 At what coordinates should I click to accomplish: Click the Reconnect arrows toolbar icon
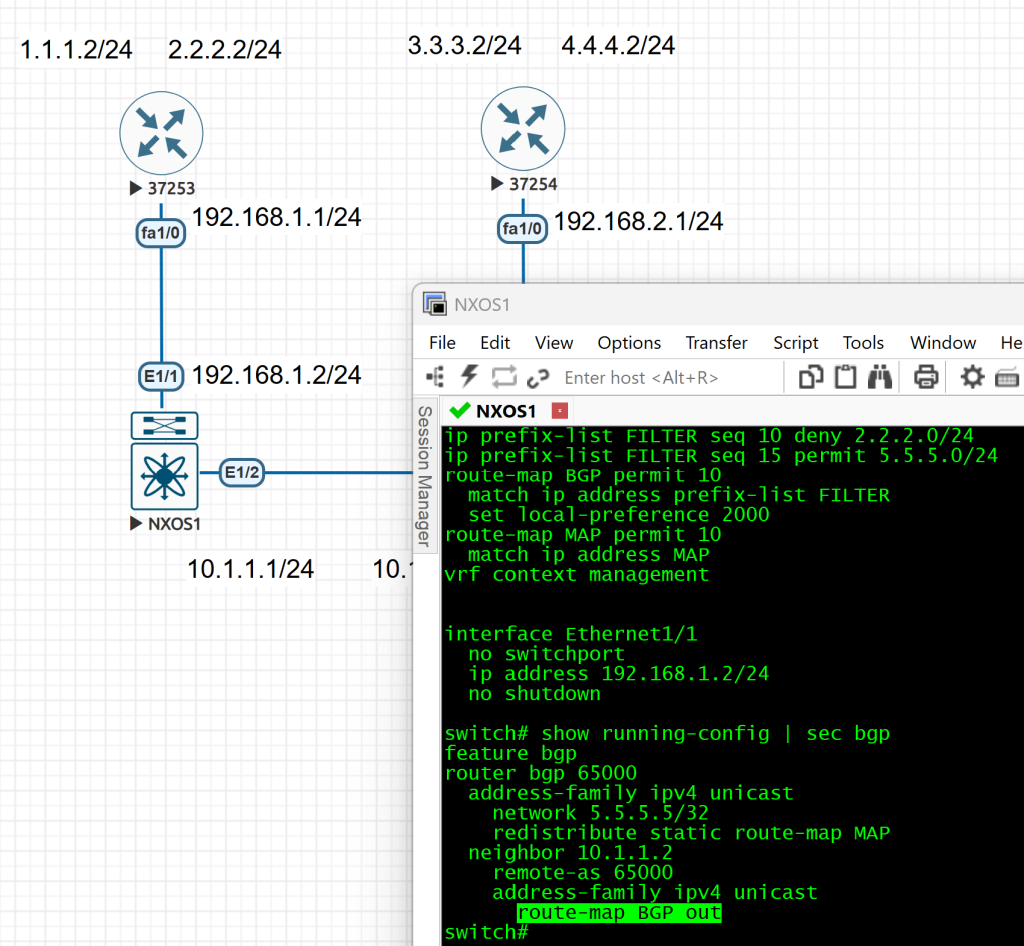click(x=504, y=377)
